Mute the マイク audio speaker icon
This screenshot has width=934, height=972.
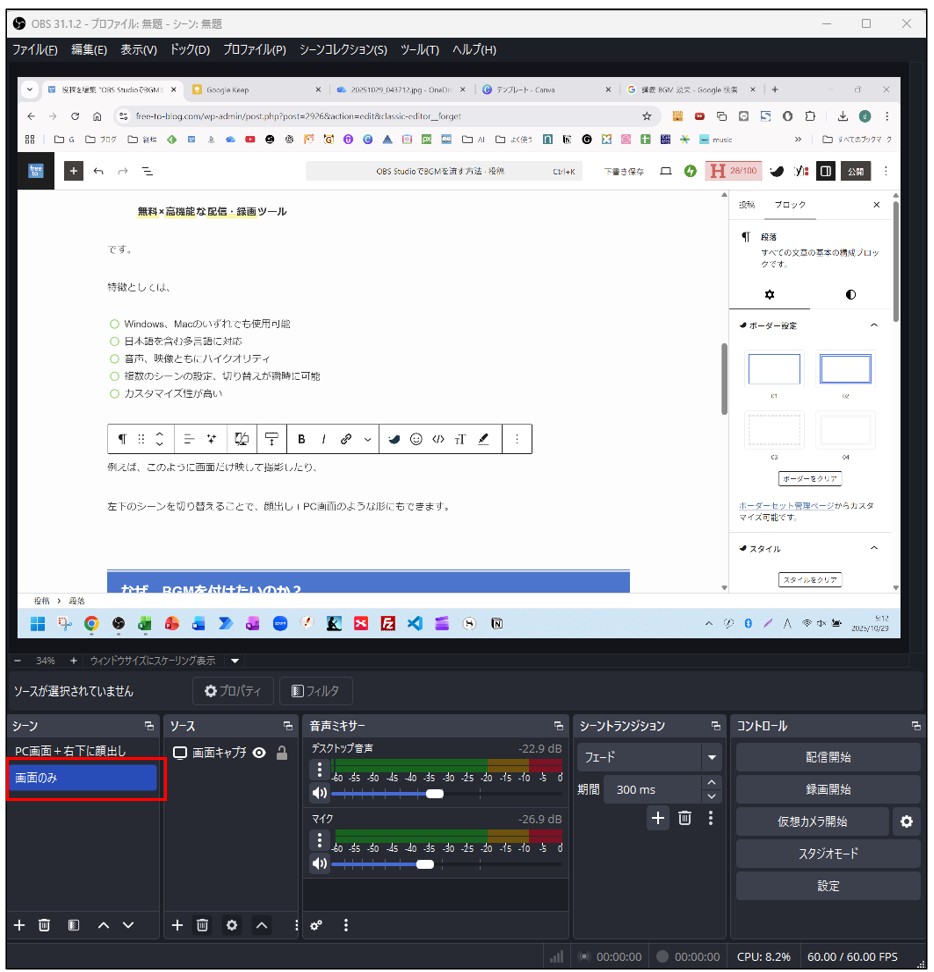point(319,863)
